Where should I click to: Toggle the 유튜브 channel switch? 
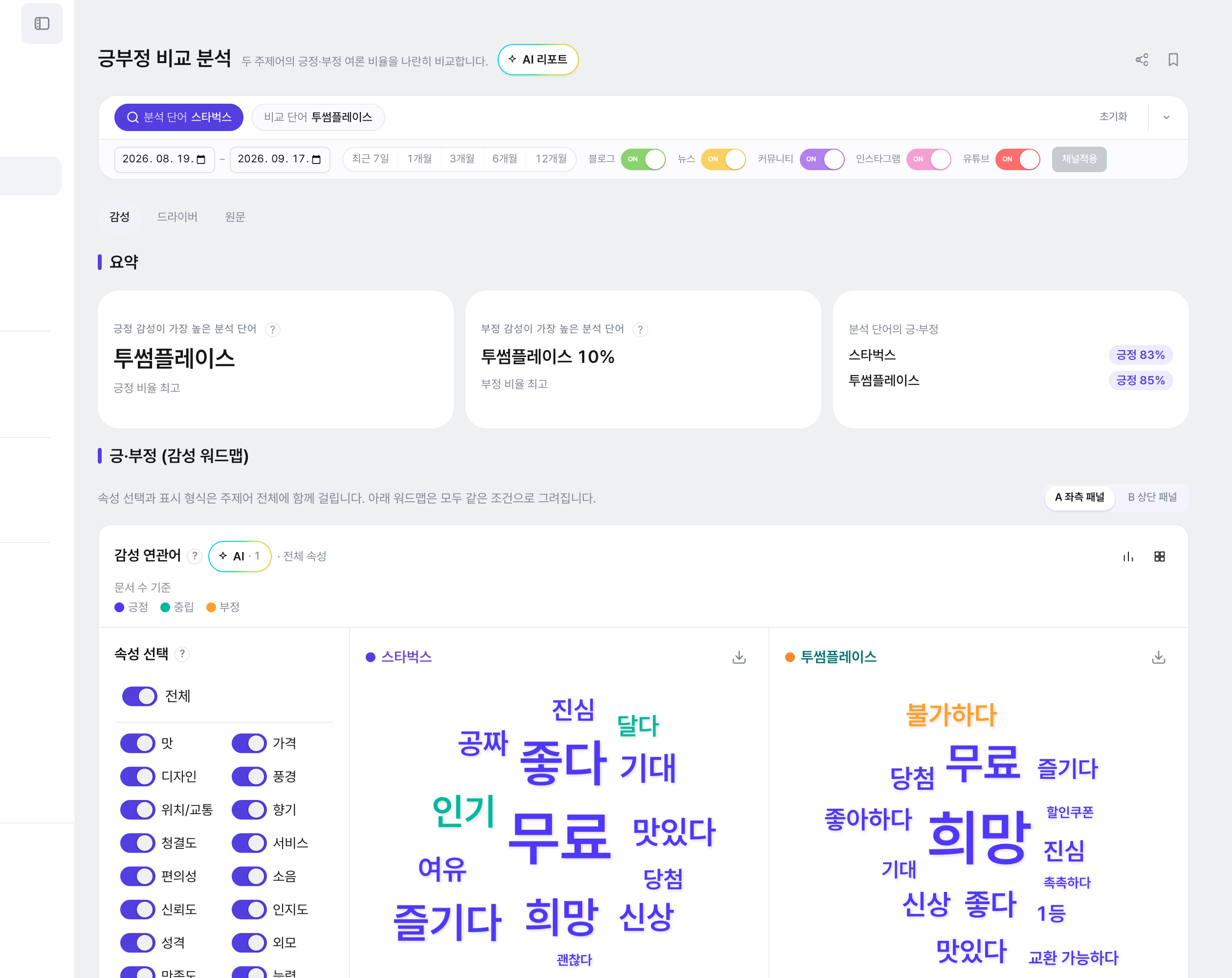click(1017, 159)
